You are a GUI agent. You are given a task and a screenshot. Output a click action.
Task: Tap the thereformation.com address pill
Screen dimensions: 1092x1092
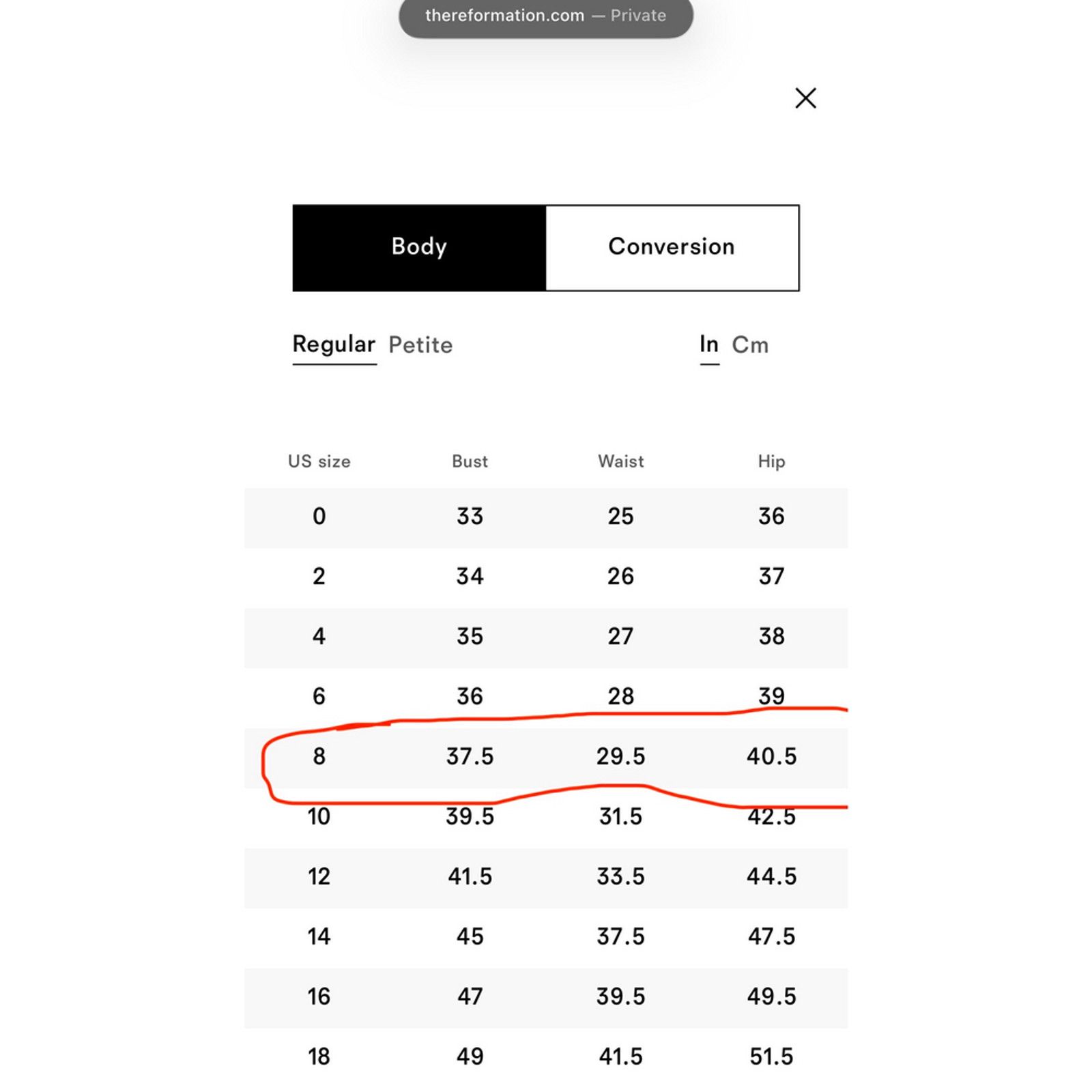(545, 16)
